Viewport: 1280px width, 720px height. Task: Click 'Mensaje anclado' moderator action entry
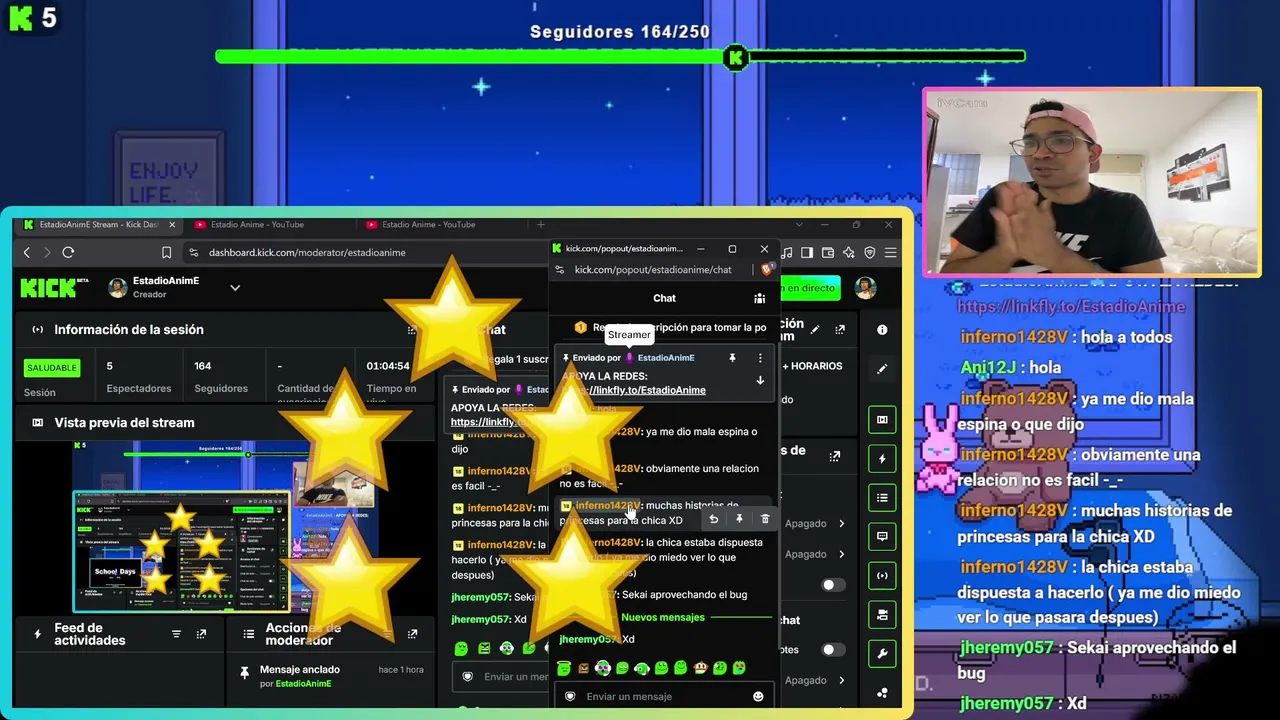coord(330,676)
